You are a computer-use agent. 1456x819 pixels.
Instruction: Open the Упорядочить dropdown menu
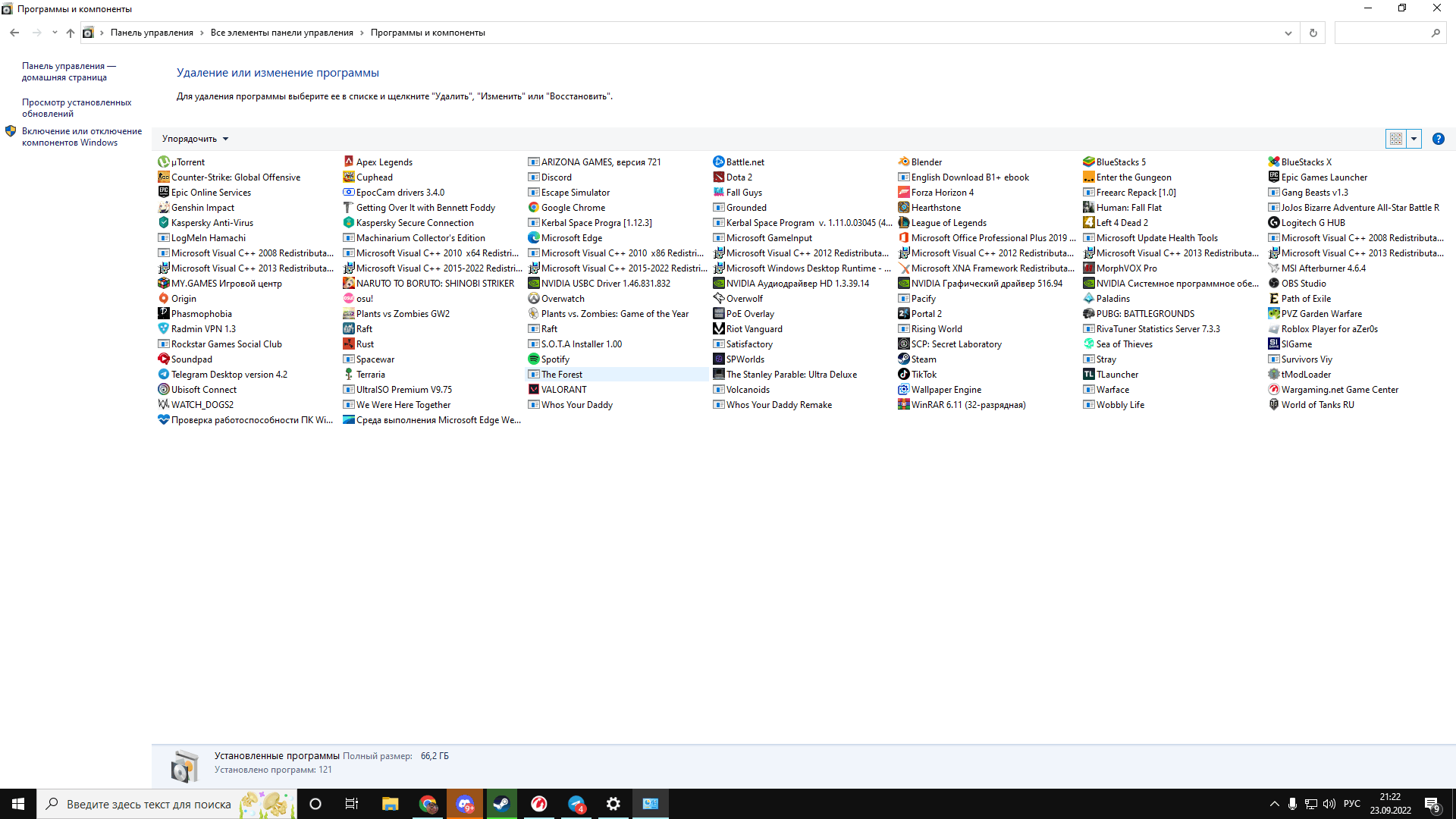[x=195, y=139]
